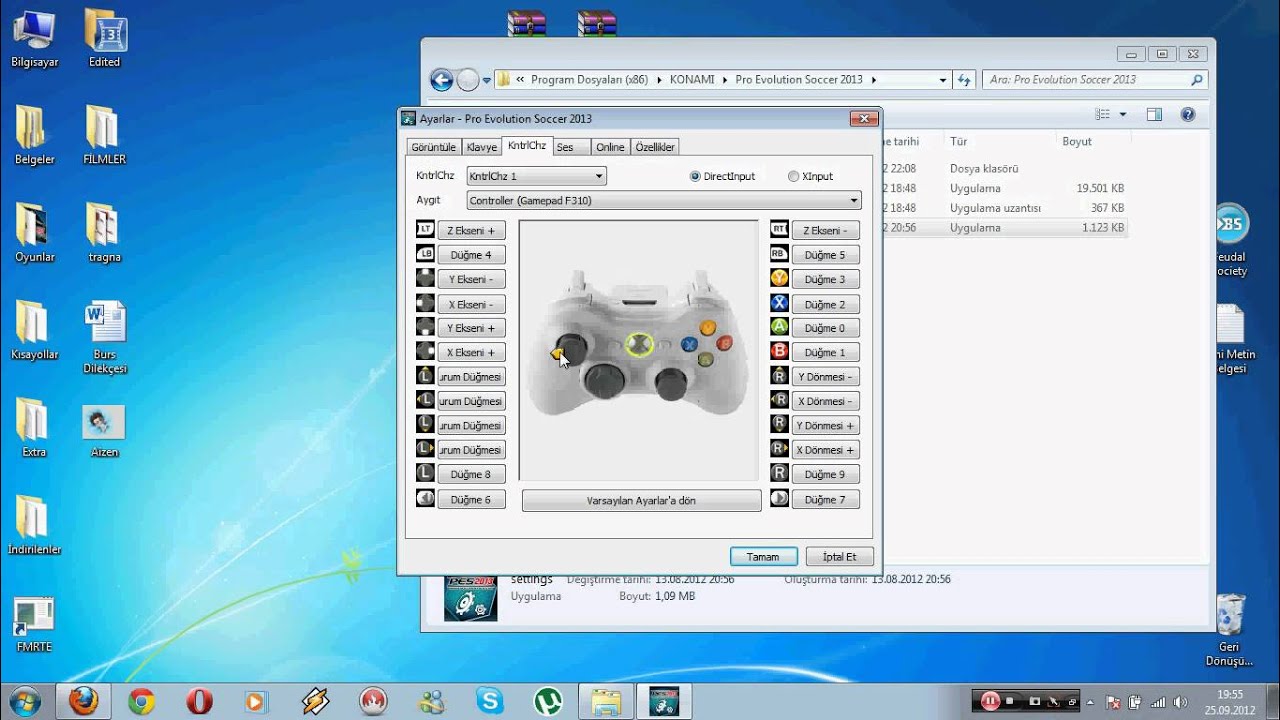Click the Explorer search field
Viewport: 1280px width, 720px height.
click(1095, 80)
